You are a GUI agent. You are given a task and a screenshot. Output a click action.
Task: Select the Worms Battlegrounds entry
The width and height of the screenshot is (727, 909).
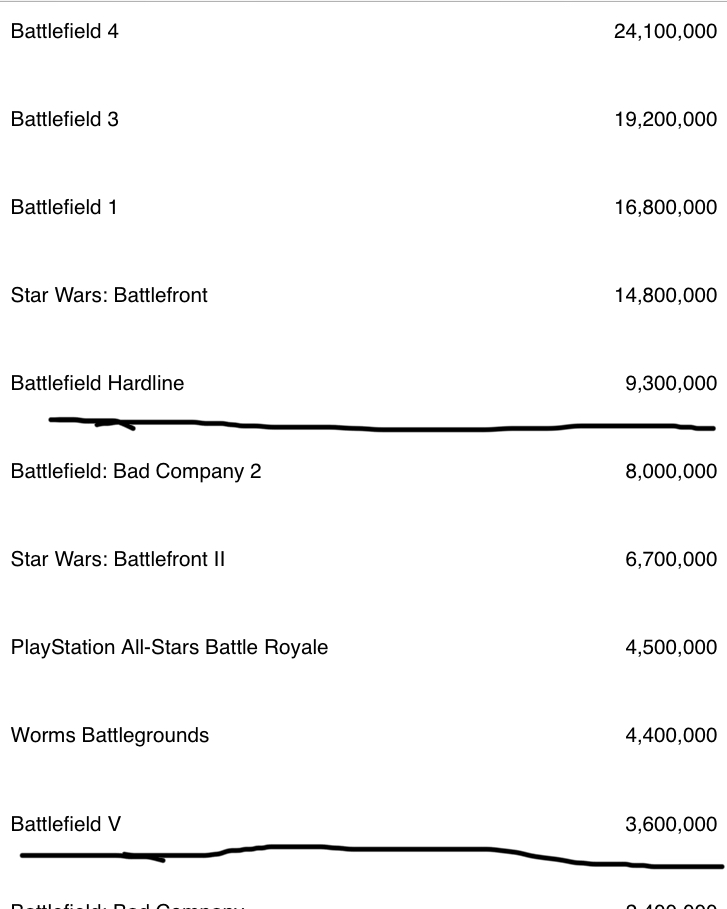(x=110, y=735)
